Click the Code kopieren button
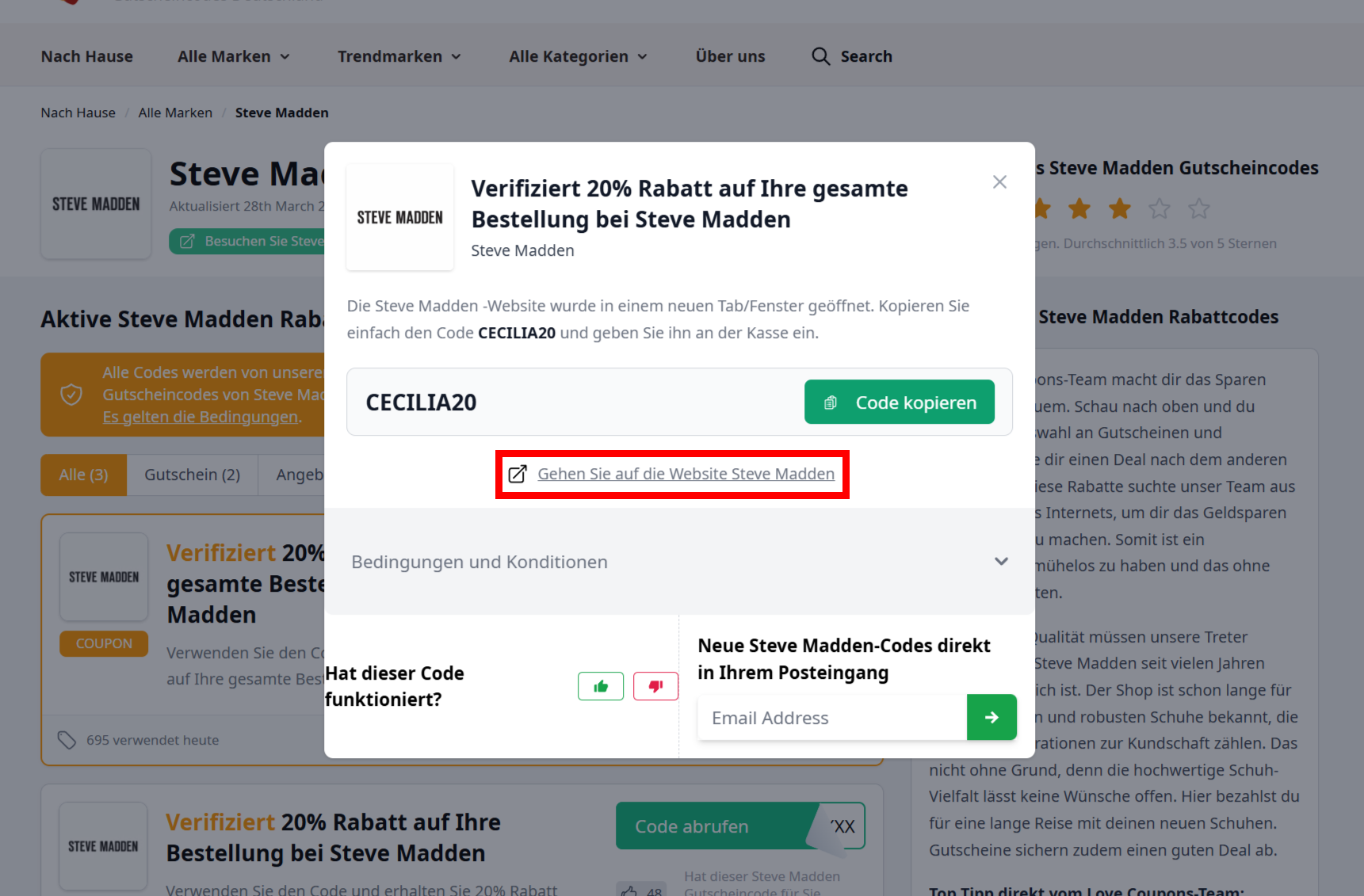Viewport: 1364px width, 896px height. (x=900, y=402)
